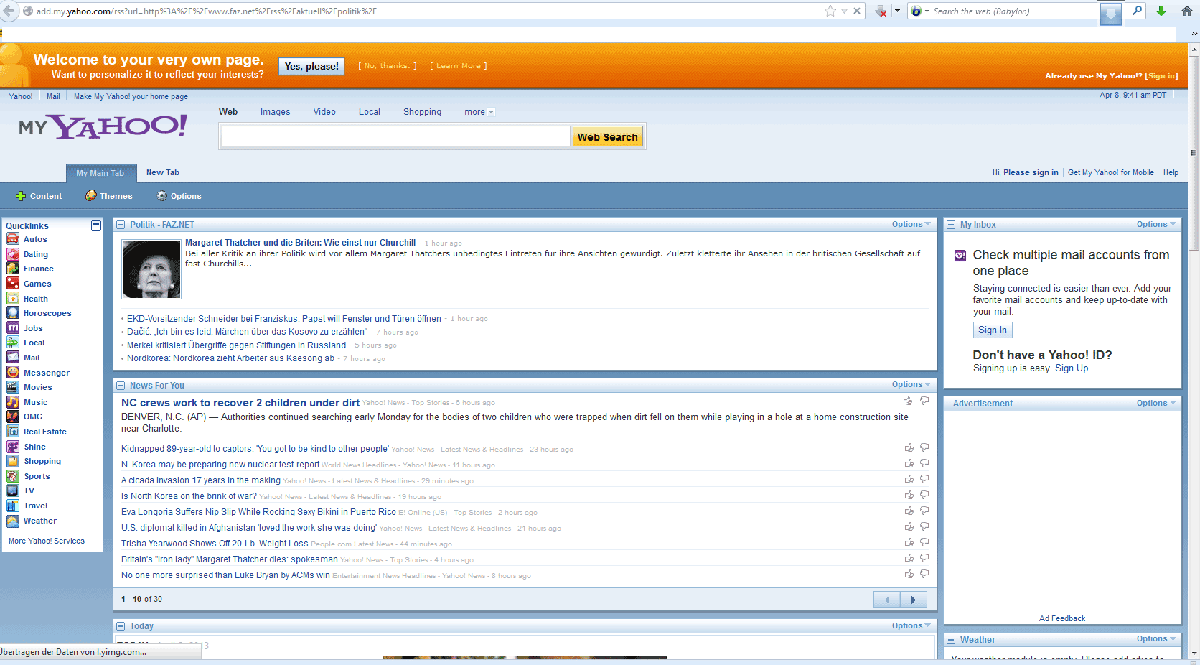Click the Sign In button in My Inbox

coord(993,330)
